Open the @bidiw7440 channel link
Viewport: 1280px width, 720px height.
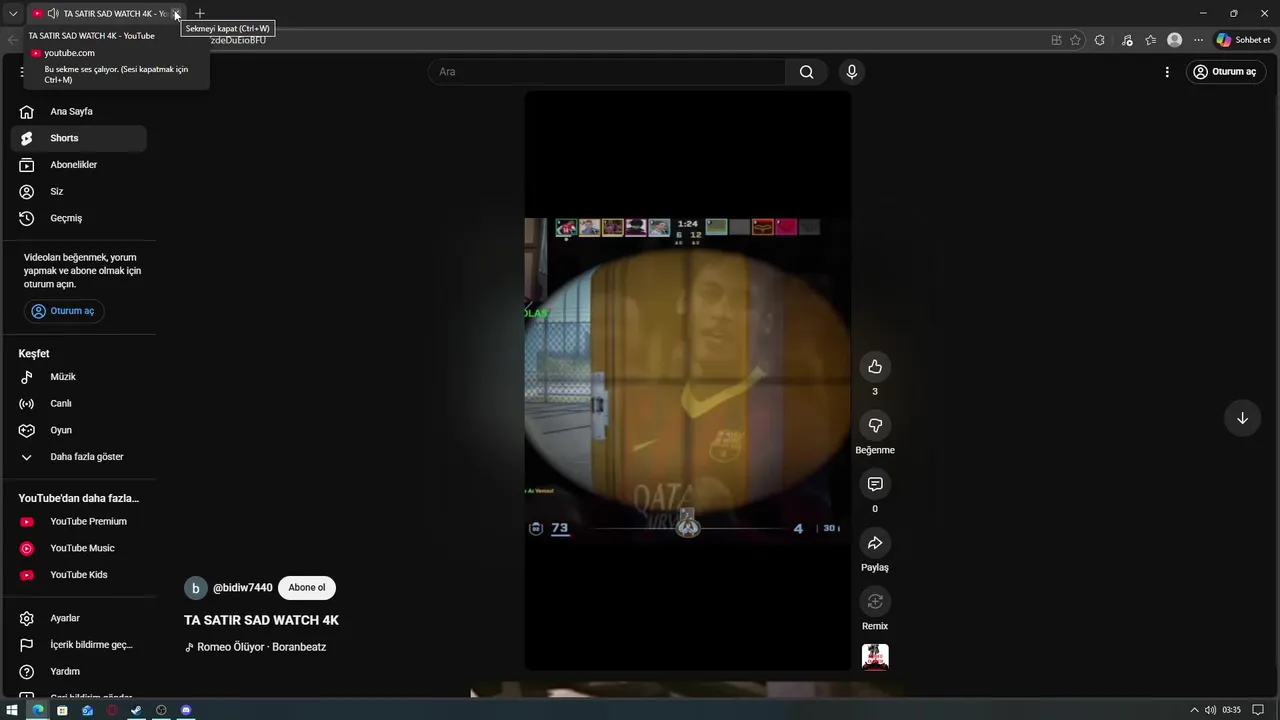tap(242, 588)
